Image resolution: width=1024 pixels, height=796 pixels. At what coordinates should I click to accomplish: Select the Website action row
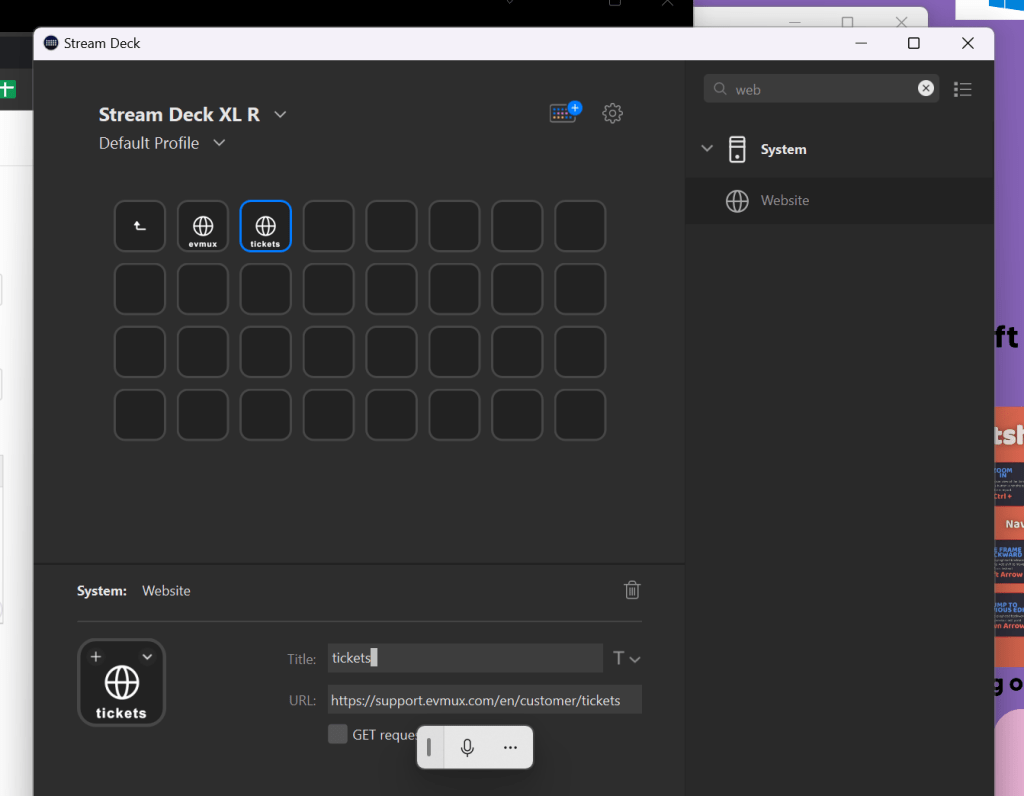coord(839,200)
